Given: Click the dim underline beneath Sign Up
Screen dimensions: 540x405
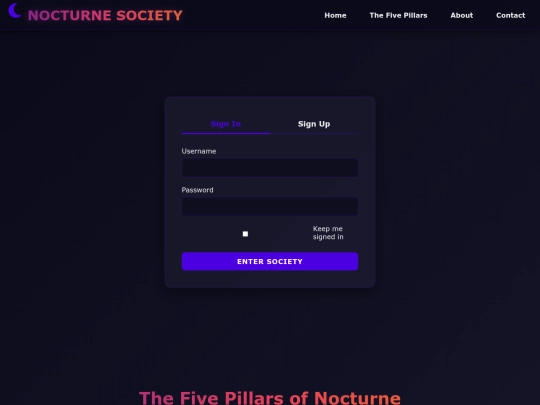Looking at the screenshot, I should 314,133.
